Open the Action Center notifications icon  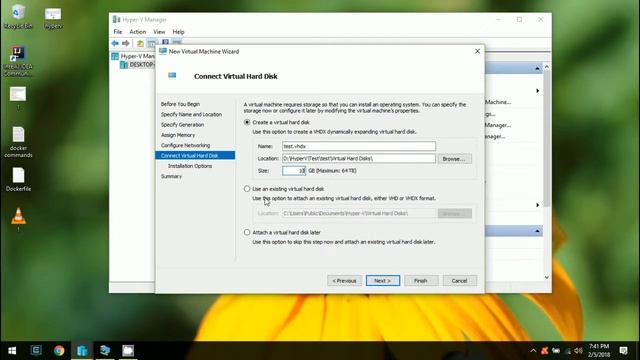tap(623, 351)
